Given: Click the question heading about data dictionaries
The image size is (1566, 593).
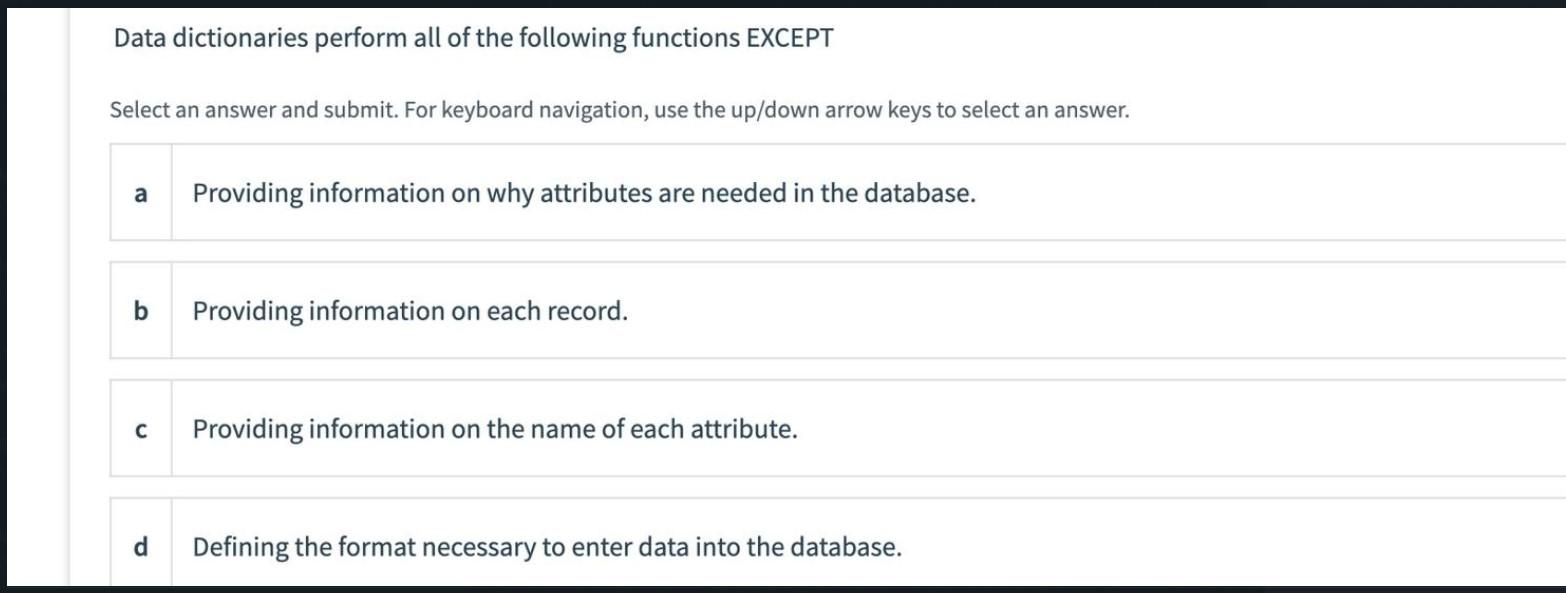Looking at the screenshot, I should click(x=473, y=39).
